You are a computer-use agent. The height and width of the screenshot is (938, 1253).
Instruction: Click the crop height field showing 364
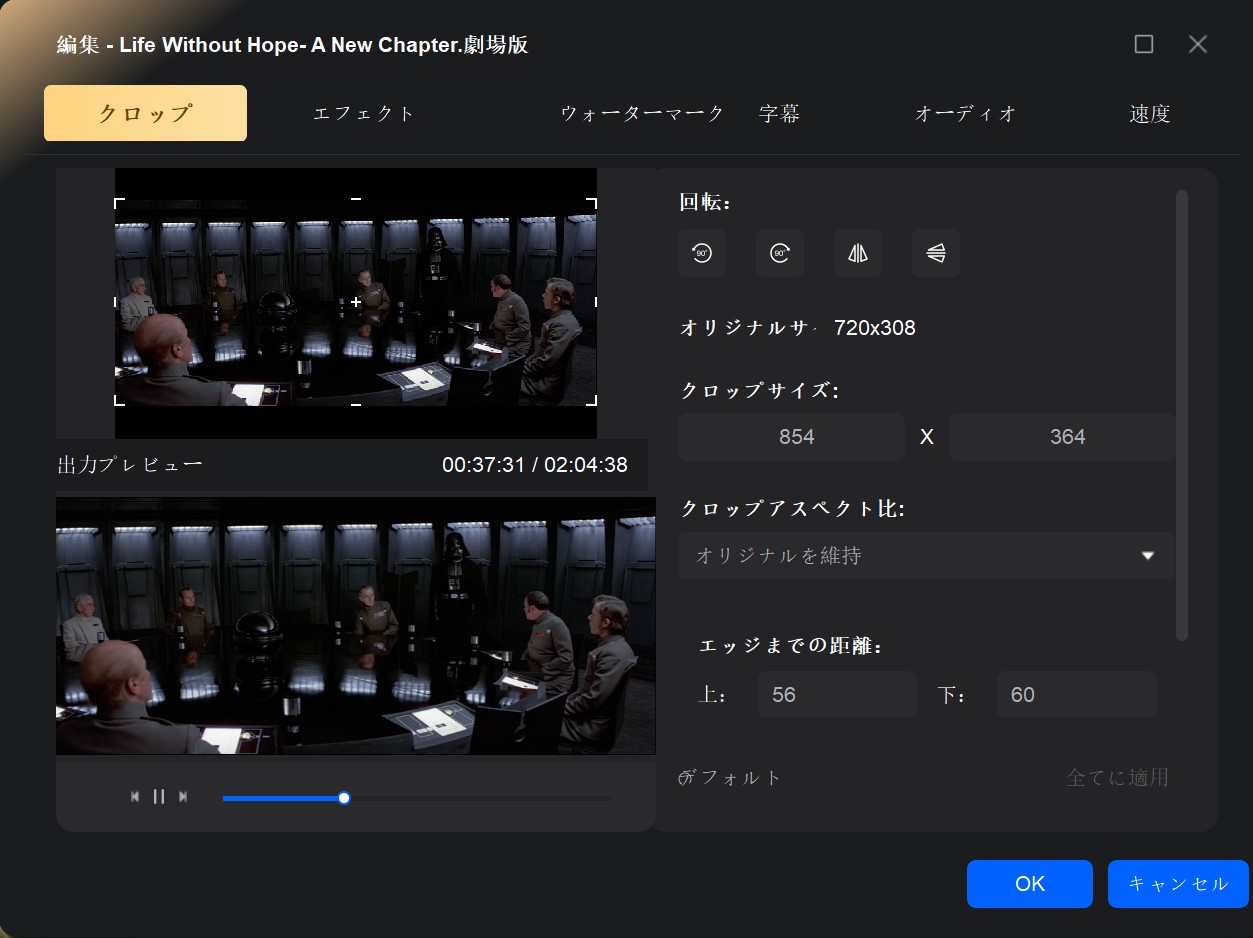(x=1062, y=437)
